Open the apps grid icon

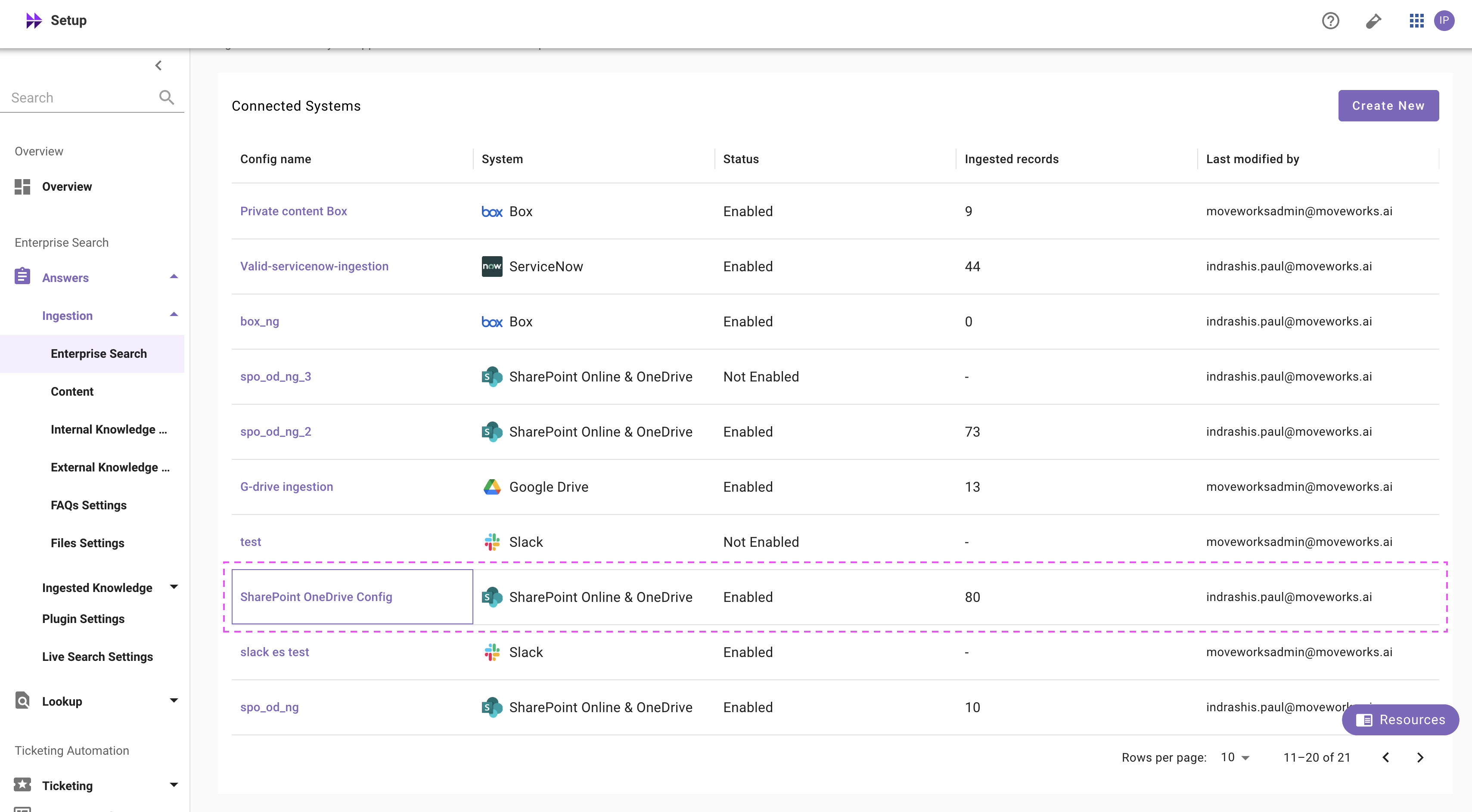1416,21
